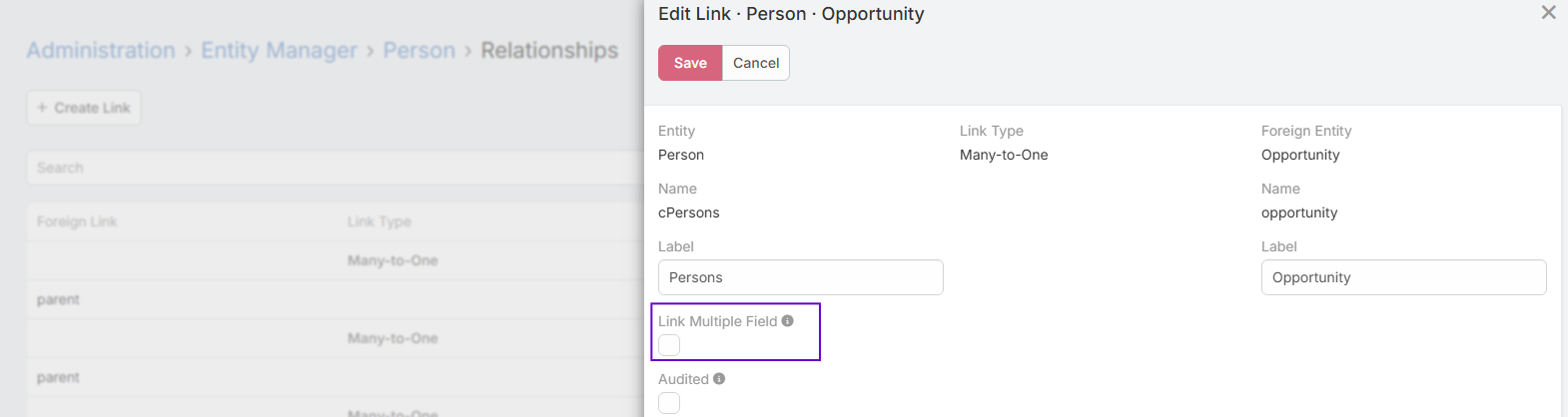Select the second 'parent' foreign link row
Image resolution: width=1568 pixels, height=417 pixels.
[x=58, y=377]
